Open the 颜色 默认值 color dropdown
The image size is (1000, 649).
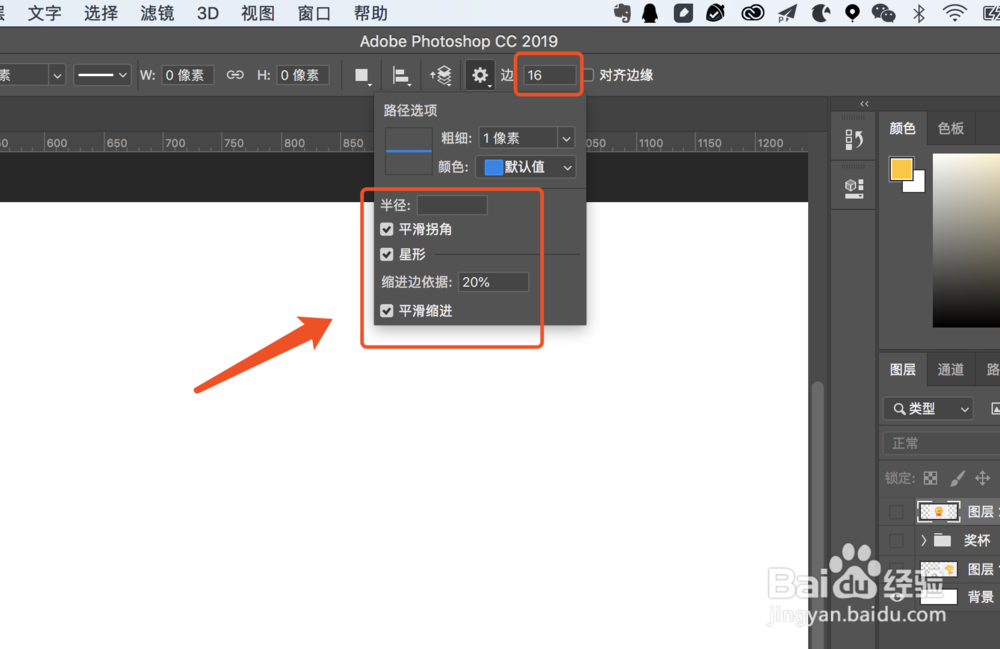(527, 167)
